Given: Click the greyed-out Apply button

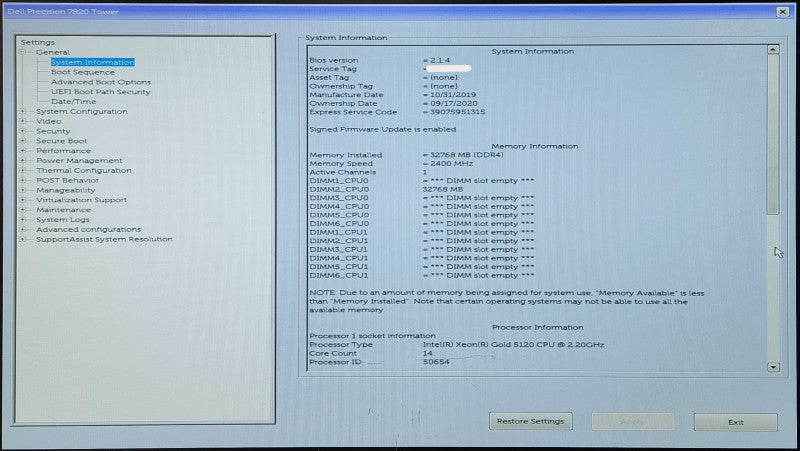Looking at the screenshot, I should 633,422.
